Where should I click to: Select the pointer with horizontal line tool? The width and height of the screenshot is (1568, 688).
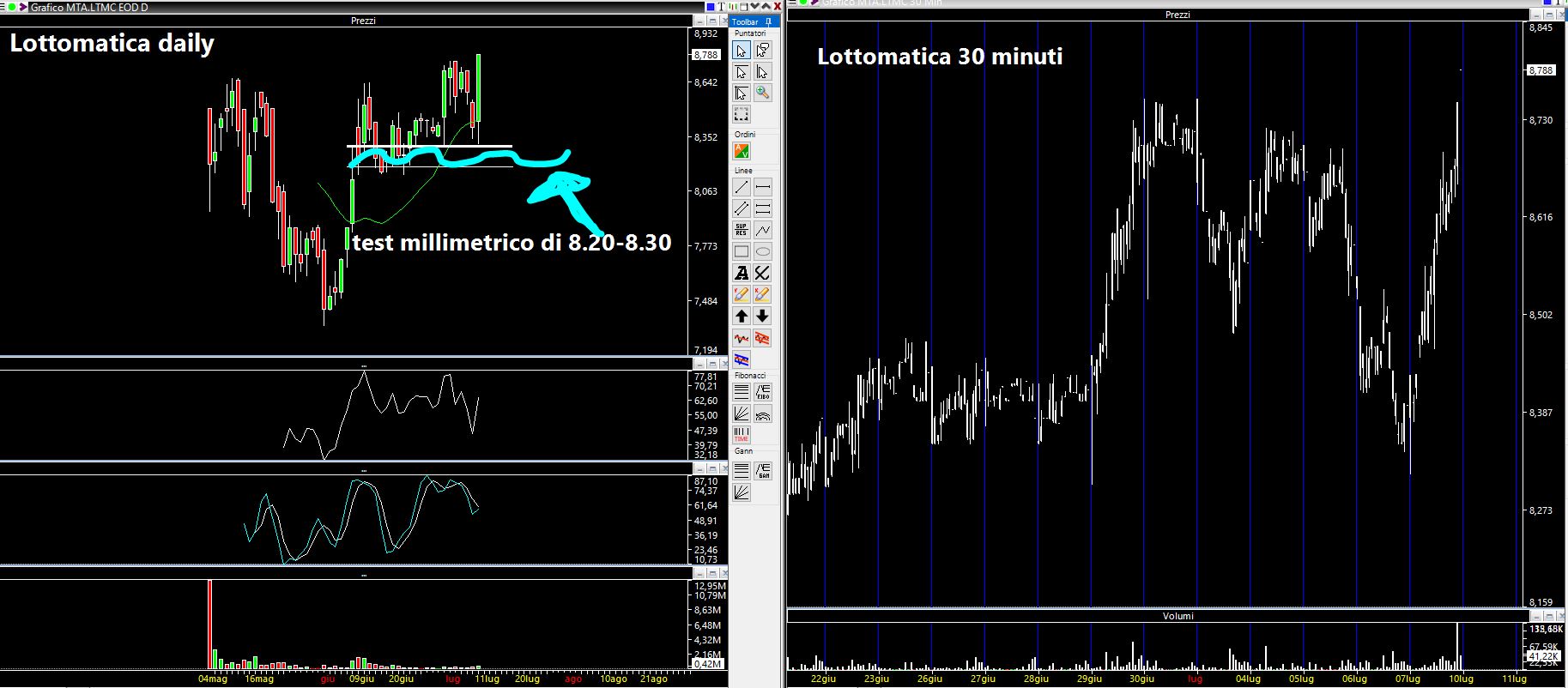click(742, 72)
